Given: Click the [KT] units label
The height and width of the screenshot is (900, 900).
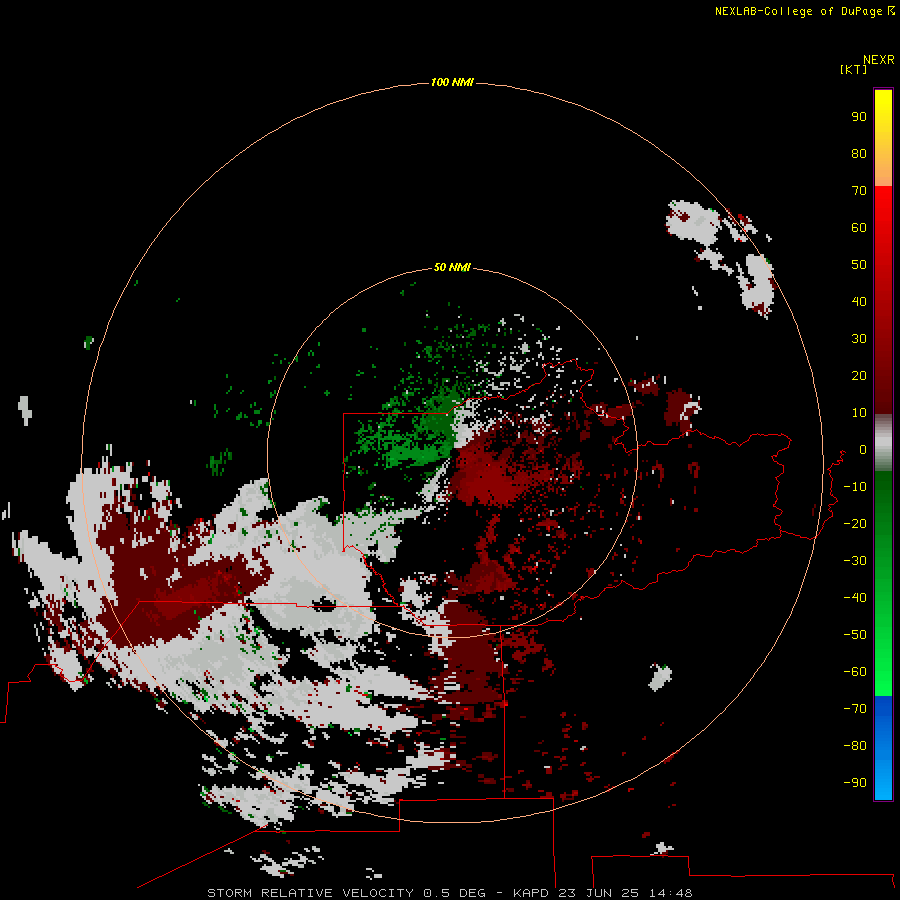Looking at the screenshot, I should 853,69.
